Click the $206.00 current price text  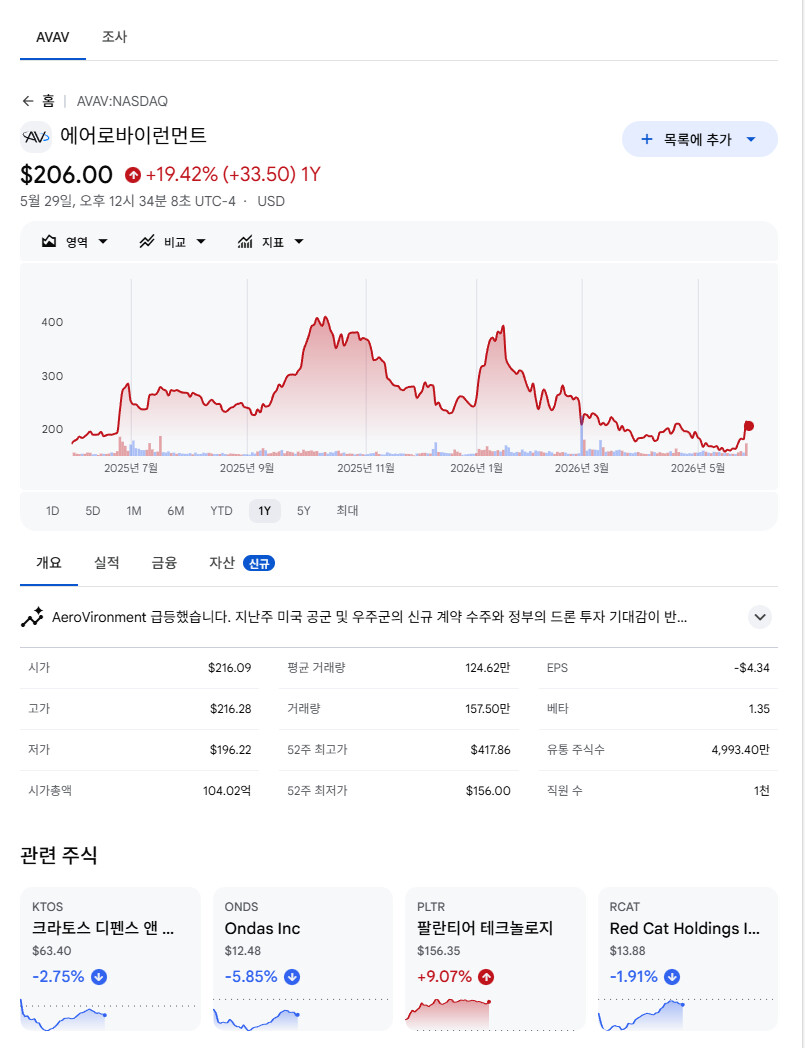66,174
